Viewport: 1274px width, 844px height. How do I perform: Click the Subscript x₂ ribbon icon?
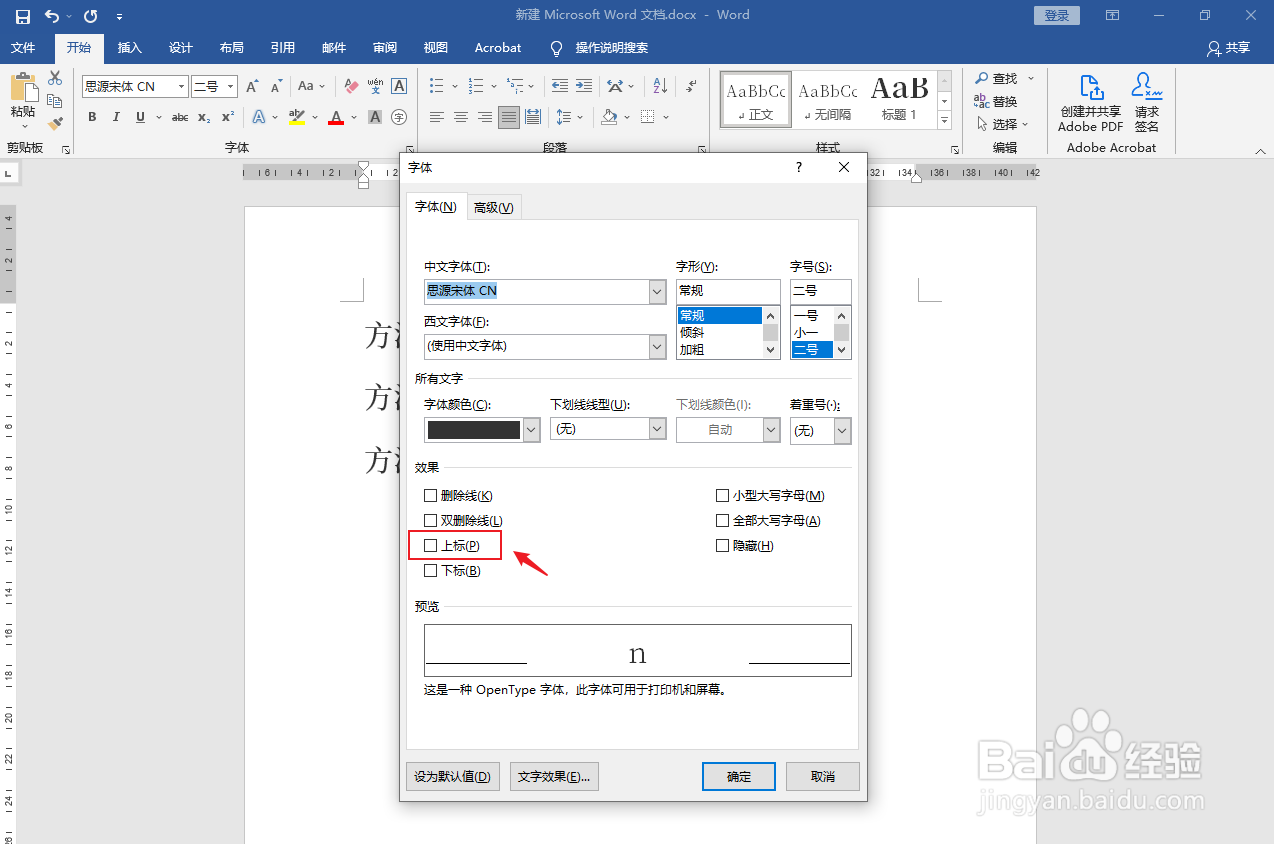(204, 117)
